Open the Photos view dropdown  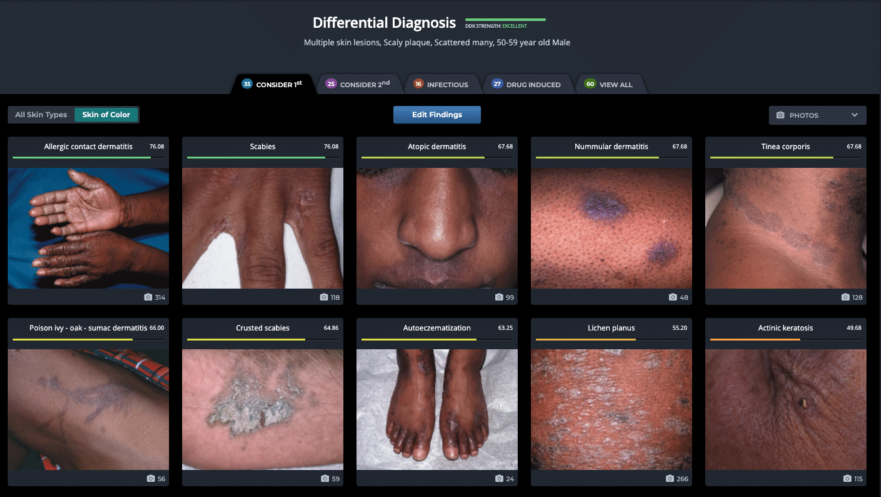[816, 115]
